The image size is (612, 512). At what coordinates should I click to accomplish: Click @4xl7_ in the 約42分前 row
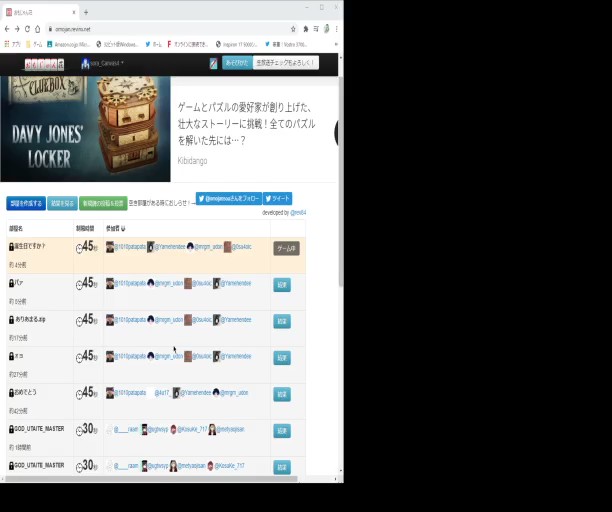point(162,393)
